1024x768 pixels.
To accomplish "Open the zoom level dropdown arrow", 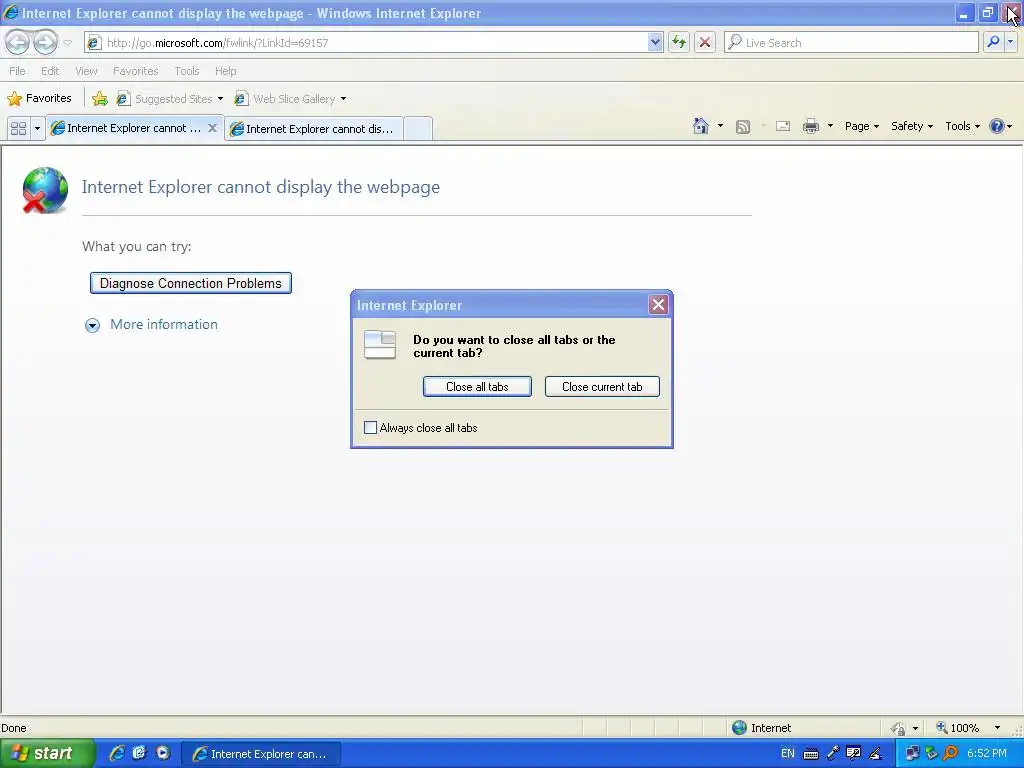I will tap(997, 728).
